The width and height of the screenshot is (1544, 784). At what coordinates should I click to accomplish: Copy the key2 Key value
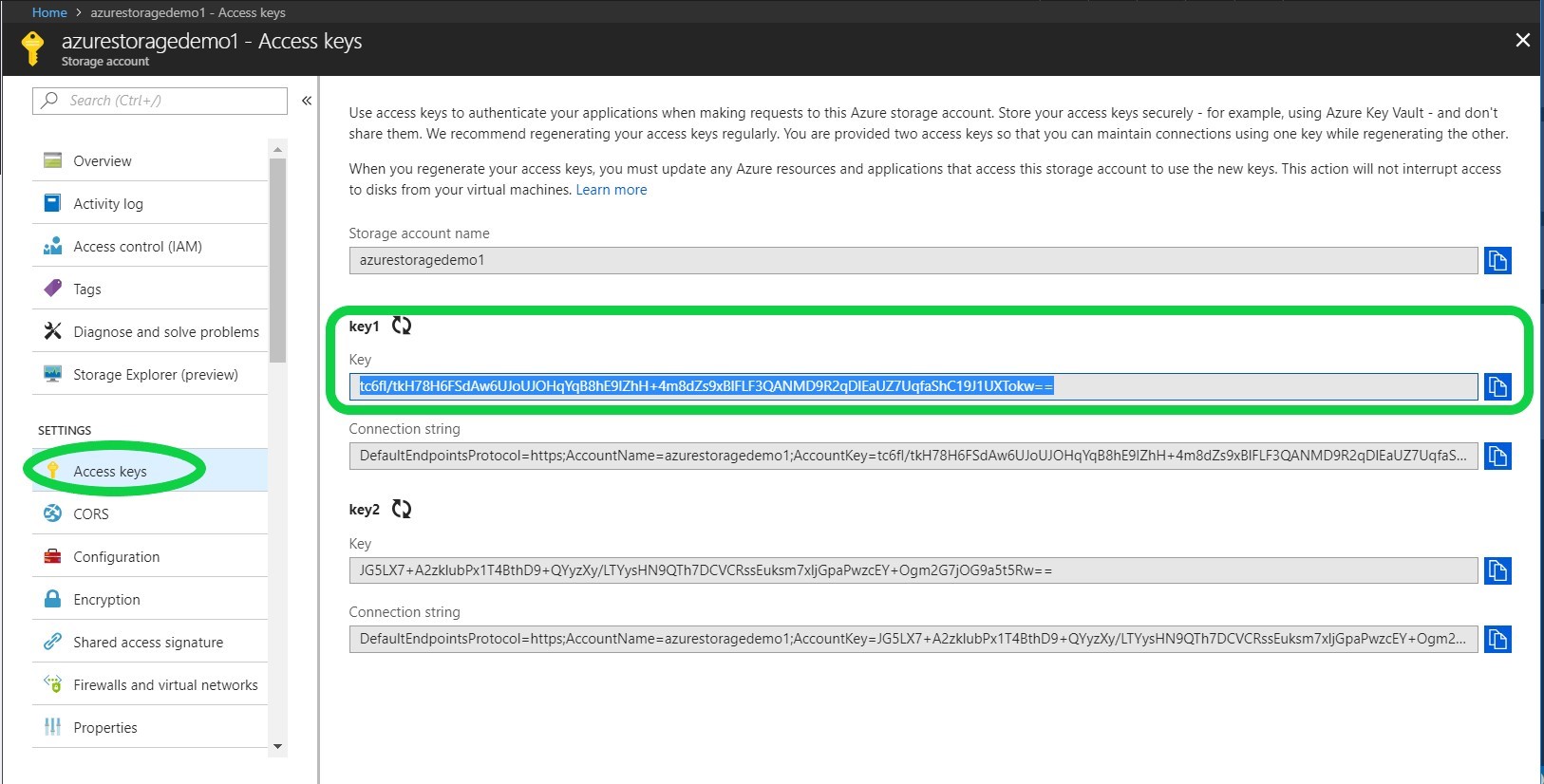click(1497, 570)
